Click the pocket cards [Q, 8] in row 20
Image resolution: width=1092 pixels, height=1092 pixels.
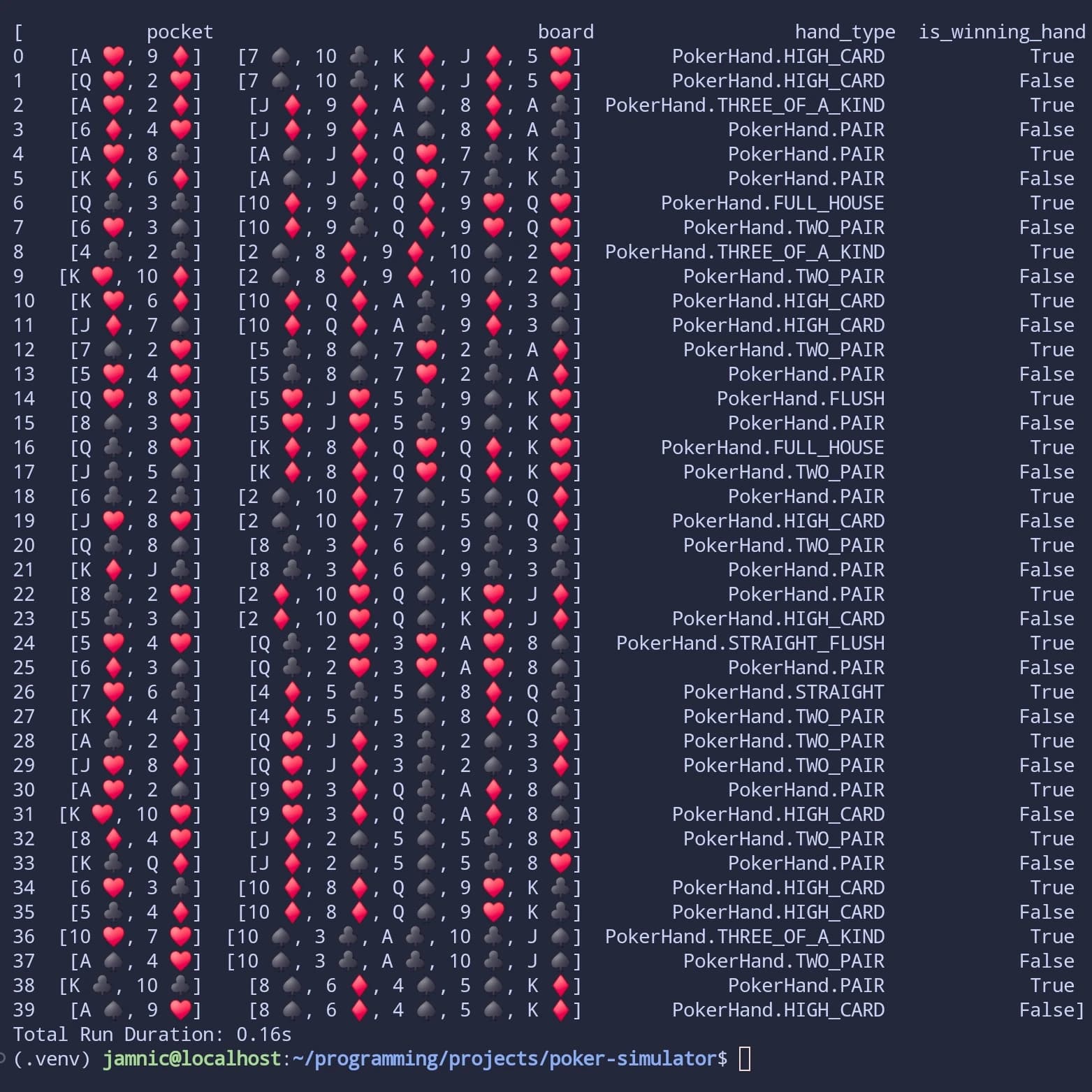point(136,546)
